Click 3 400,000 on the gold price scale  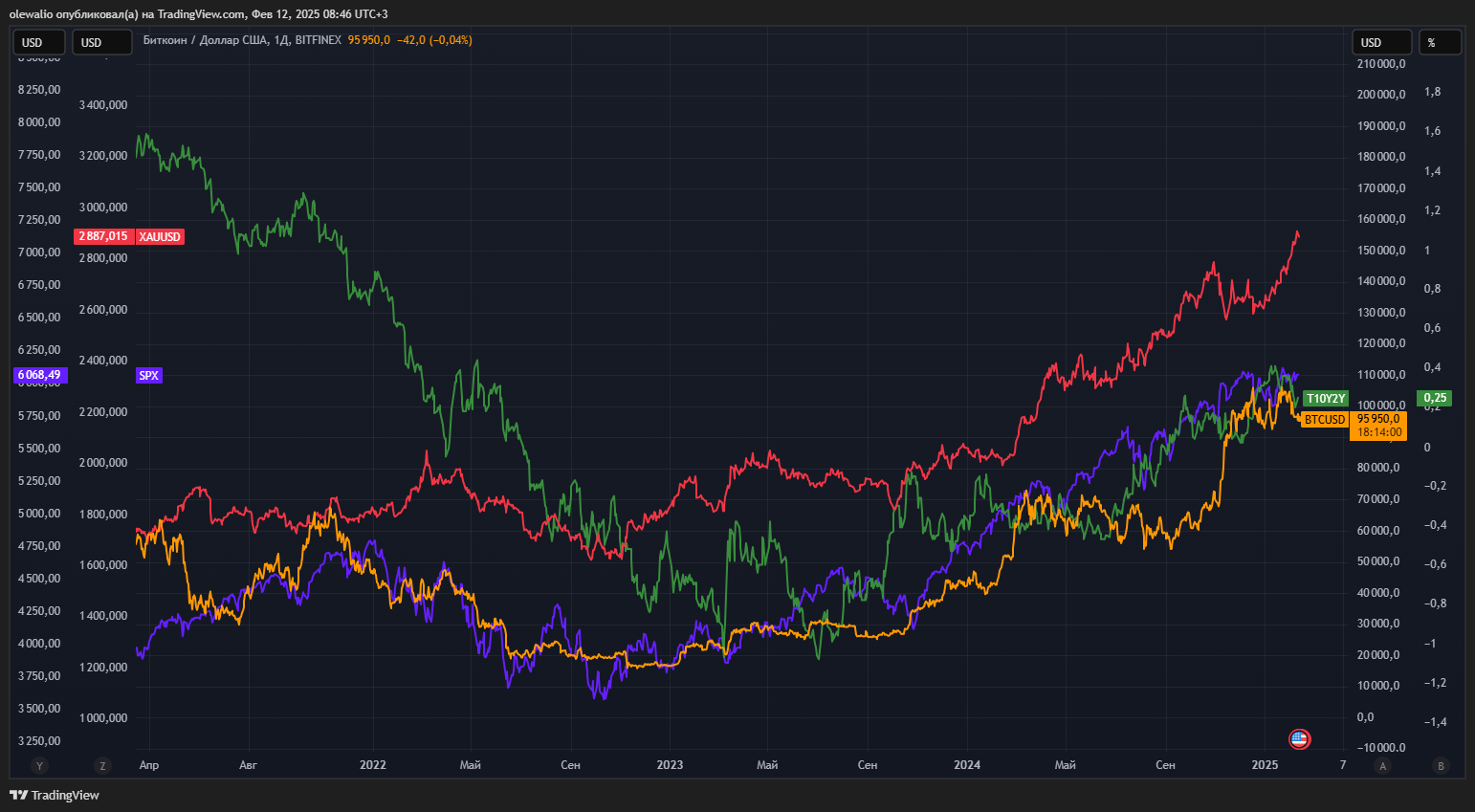[x=103, y=105]
